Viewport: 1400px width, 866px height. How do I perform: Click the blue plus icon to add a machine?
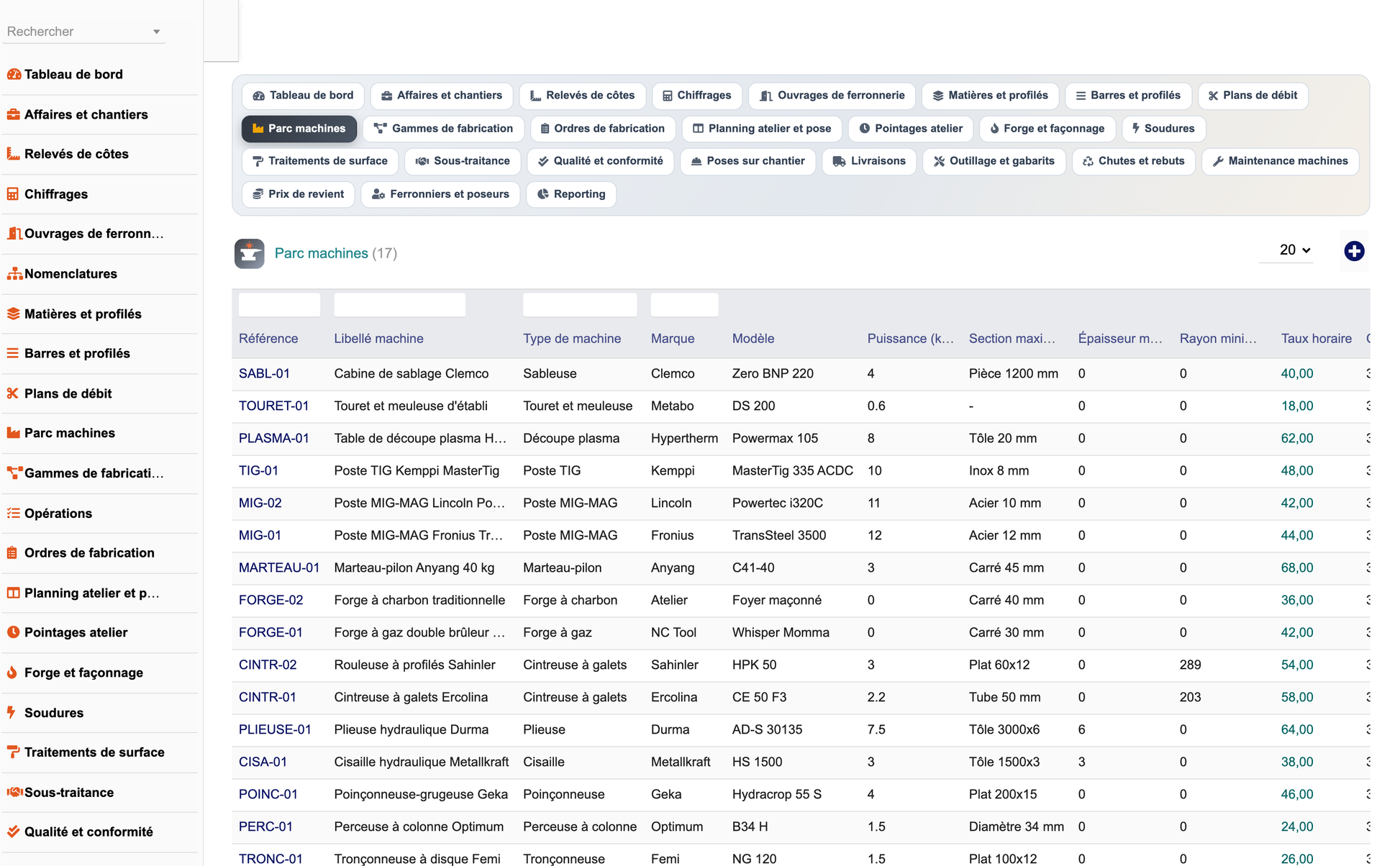click(1354, 251)
